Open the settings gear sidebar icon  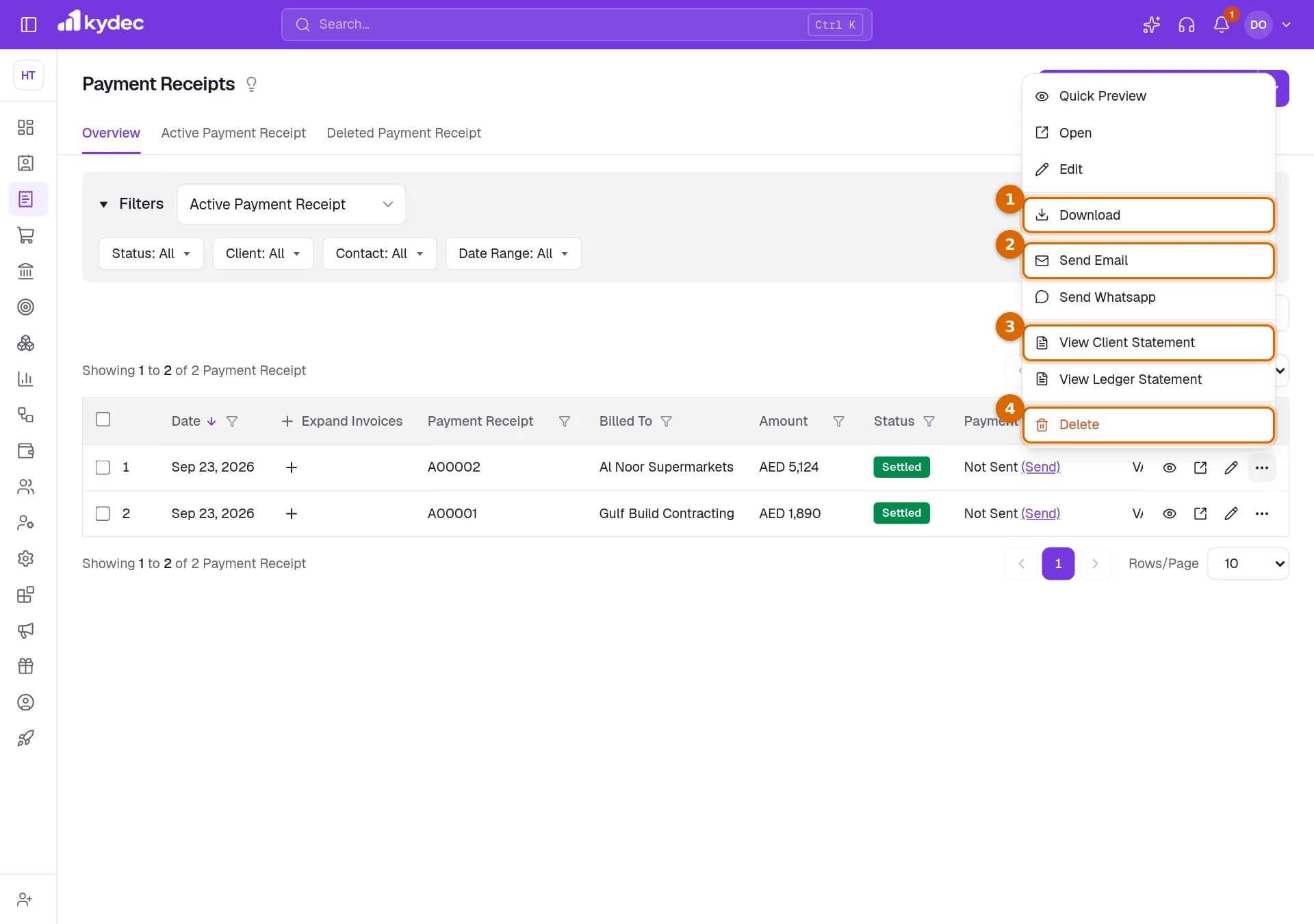tap(25, 559)
